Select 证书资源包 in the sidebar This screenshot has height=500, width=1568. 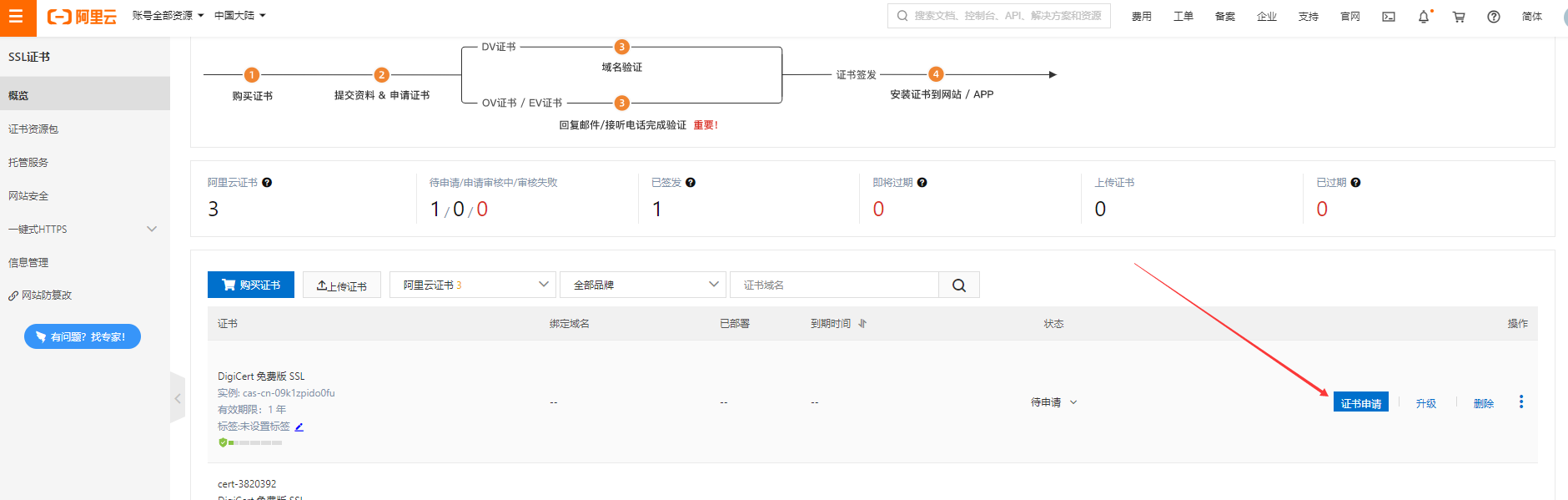point(33,129)
